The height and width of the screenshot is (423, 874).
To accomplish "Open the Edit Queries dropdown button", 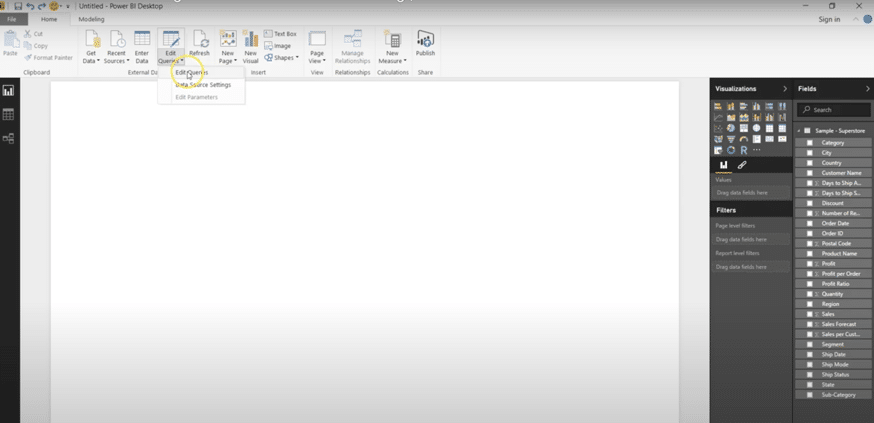I will (x=171, y=57).
